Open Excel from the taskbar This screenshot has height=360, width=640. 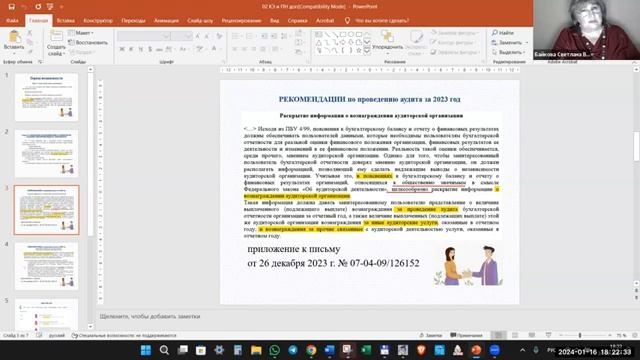366,350
